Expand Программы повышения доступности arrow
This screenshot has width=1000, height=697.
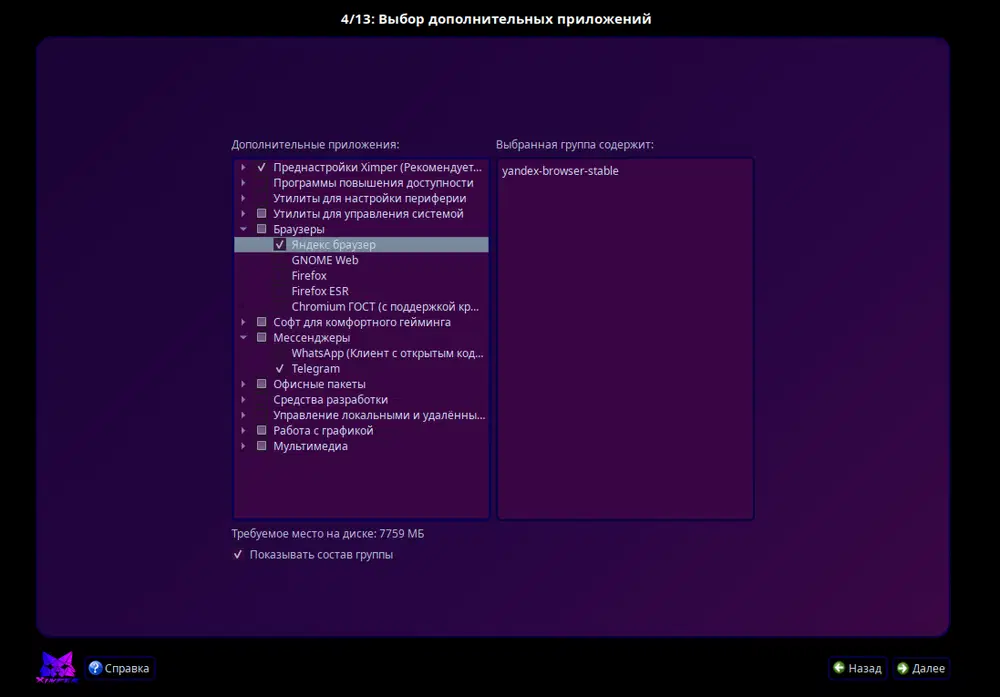(x=243, y=182)
